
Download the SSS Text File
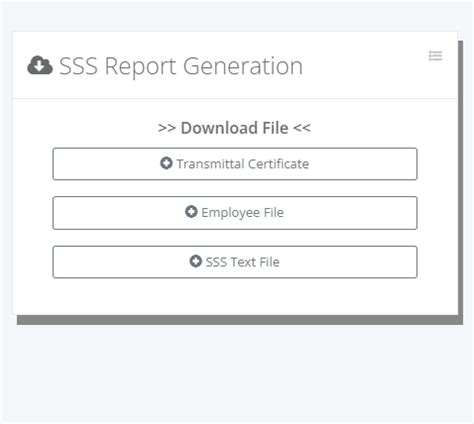tap(235, 262)
